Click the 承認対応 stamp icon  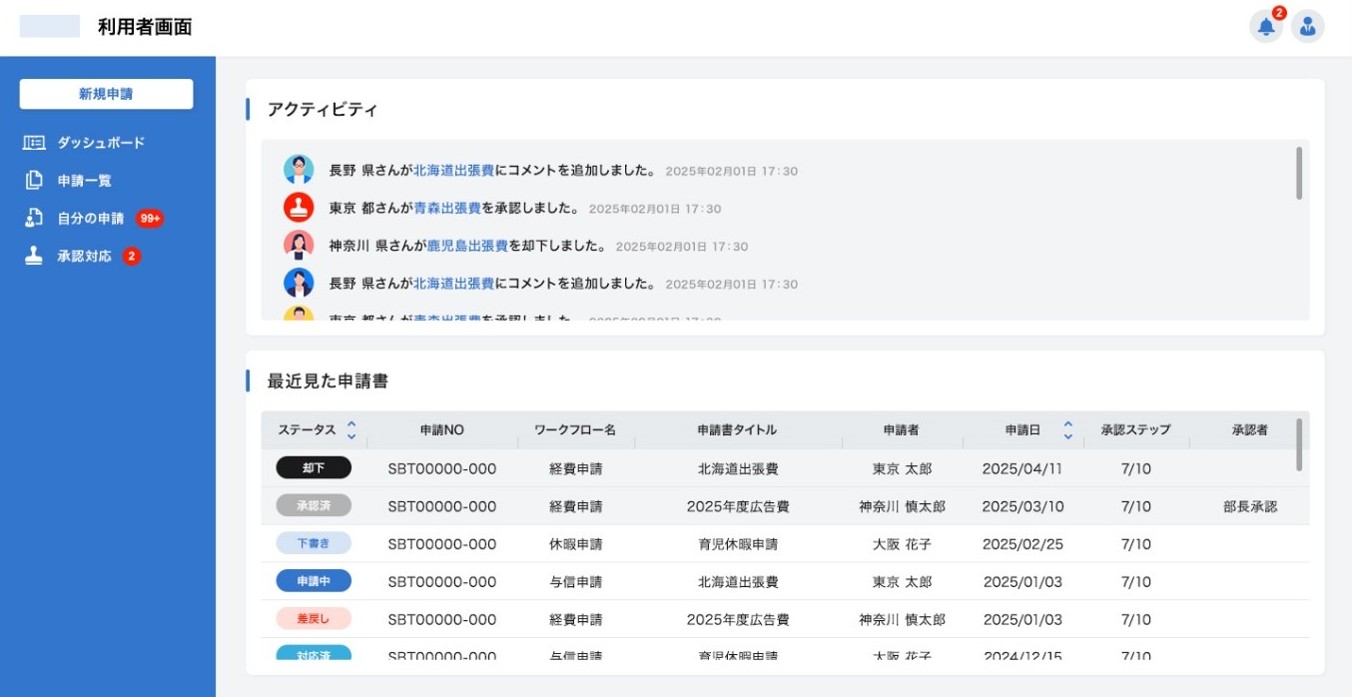[34, 256]
